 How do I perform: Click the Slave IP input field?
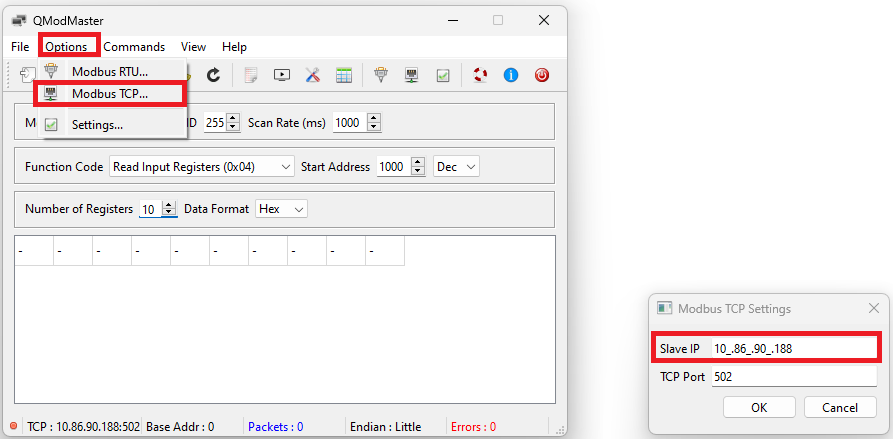792,348
